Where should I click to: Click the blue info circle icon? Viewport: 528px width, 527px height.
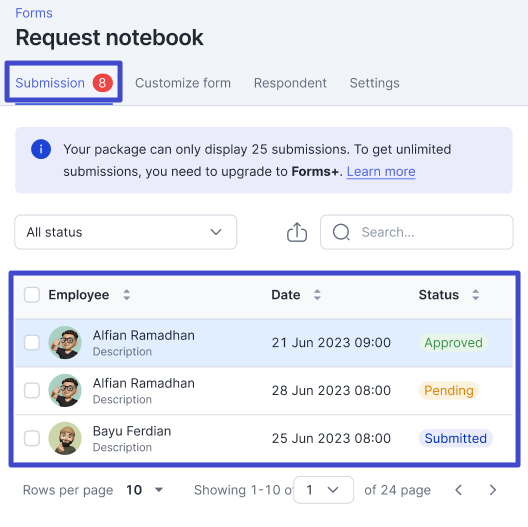pos(41,149)
